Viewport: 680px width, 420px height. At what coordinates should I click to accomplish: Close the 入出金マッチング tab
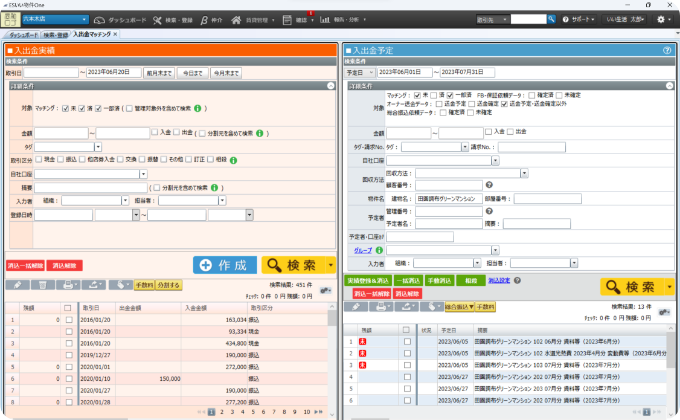pos(115,34)
